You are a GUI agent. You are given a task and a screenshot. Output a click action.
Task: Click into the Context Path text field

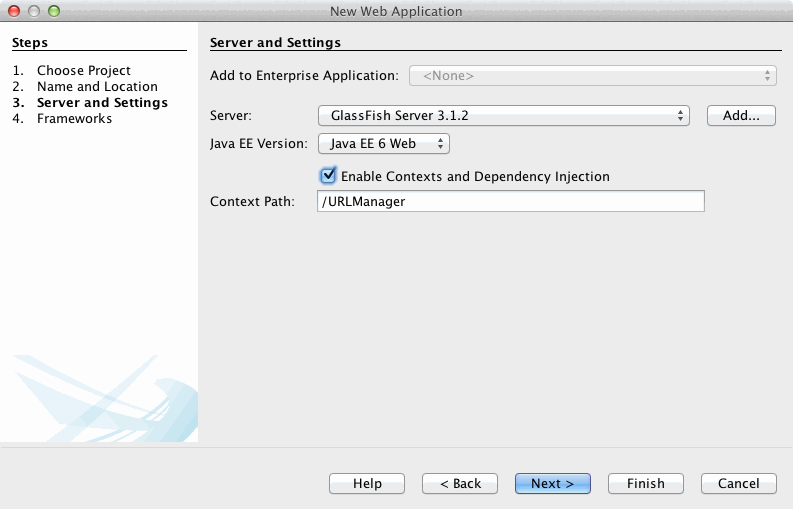[x=510, y=201]
